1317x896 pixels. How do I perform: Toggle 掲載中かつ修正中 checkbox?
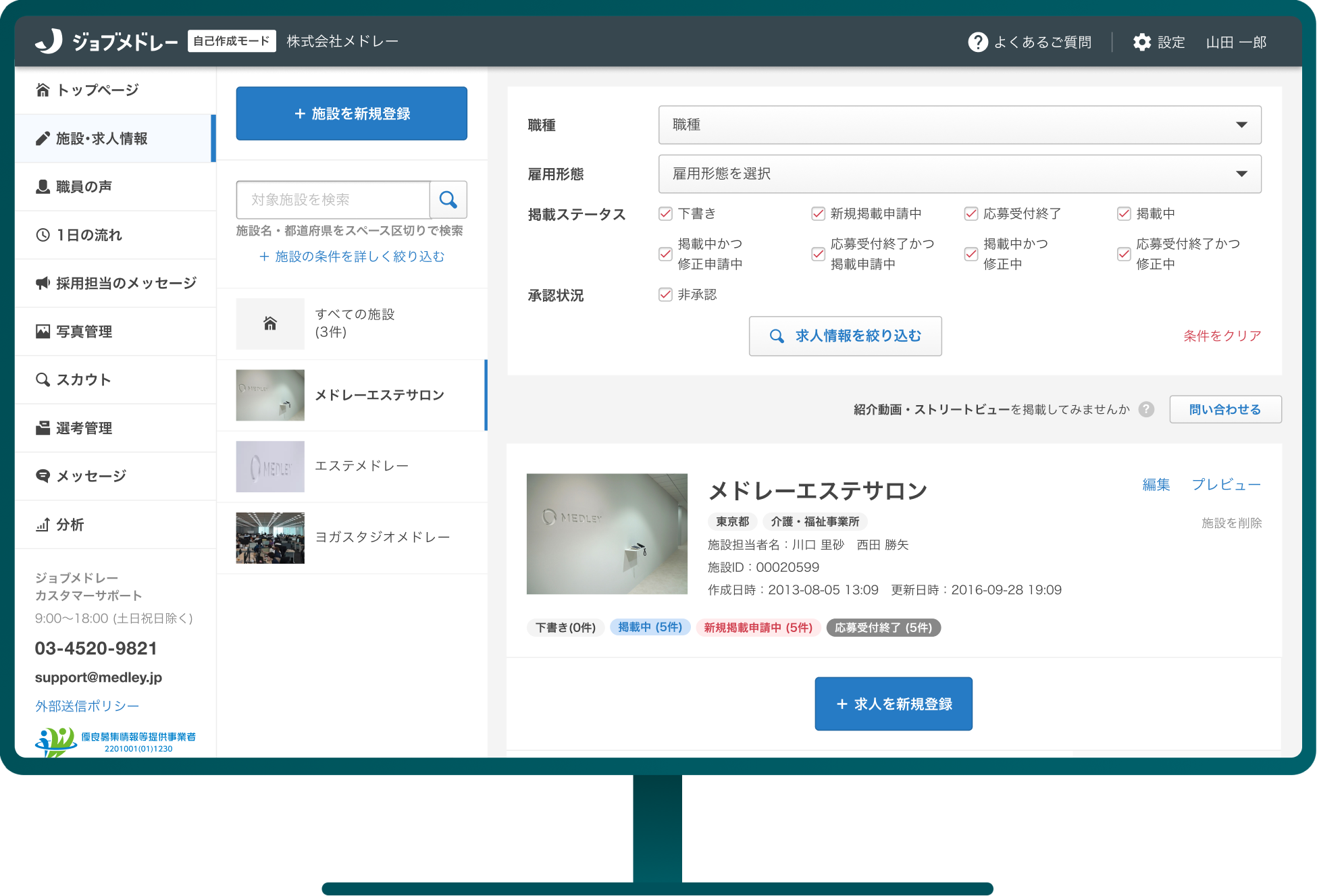pyautogui.click(x=971, y=254)
